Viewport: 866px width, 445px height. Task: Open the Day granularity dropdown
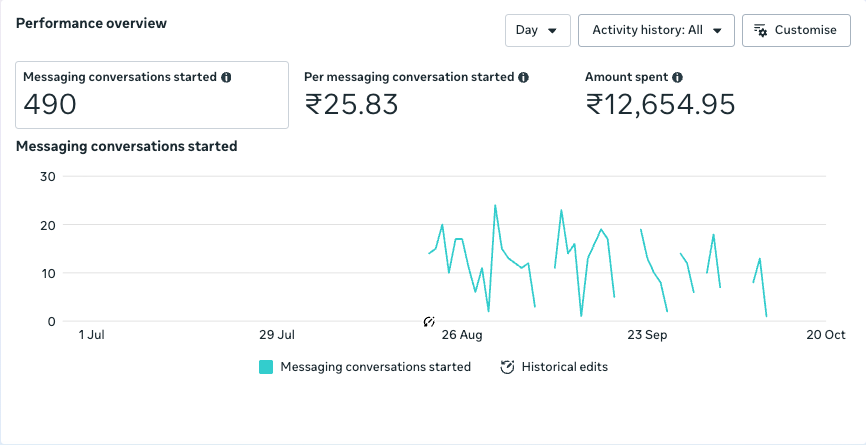tap(537, 30)
